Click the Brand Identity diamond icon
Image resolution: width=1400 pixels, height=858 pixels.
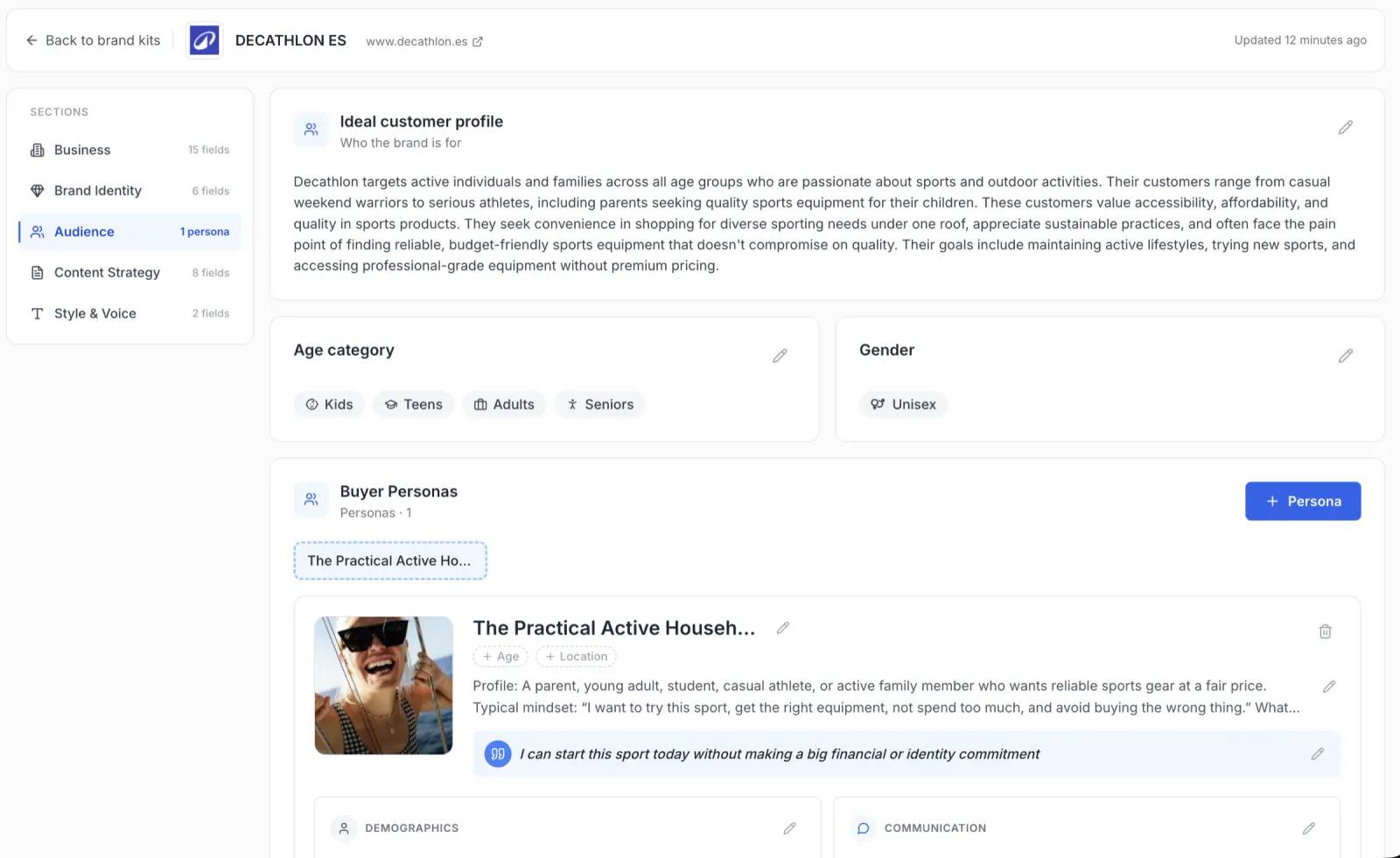[x=38, y=191]
